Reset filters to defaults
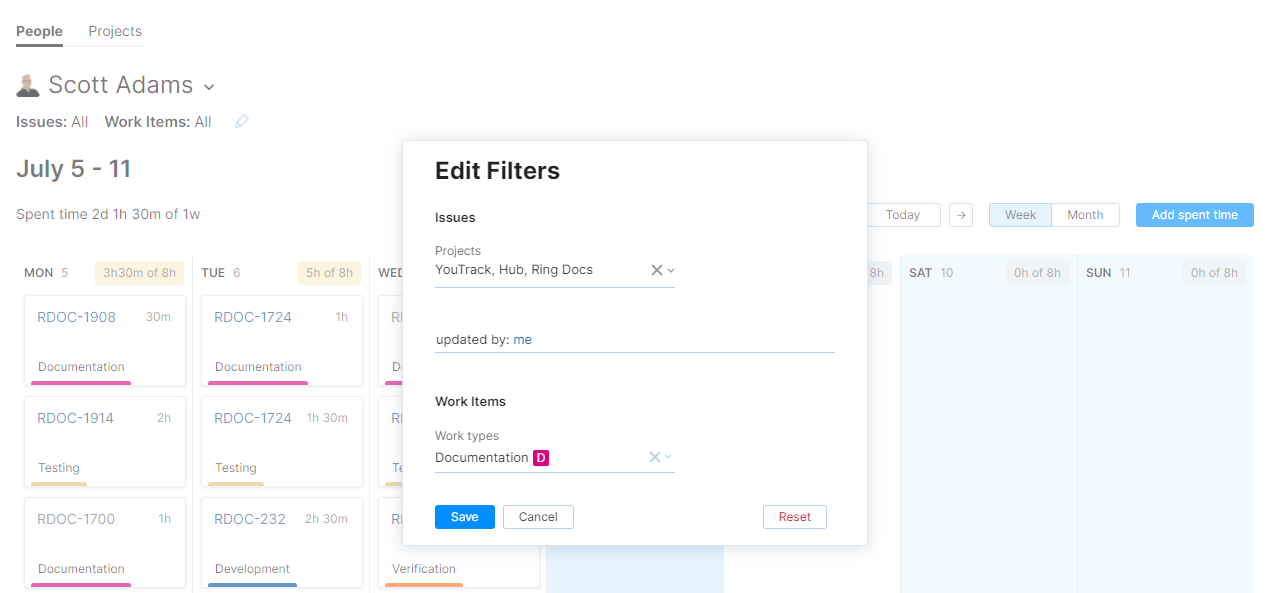Screen dimensions: 1270x593 794,517
